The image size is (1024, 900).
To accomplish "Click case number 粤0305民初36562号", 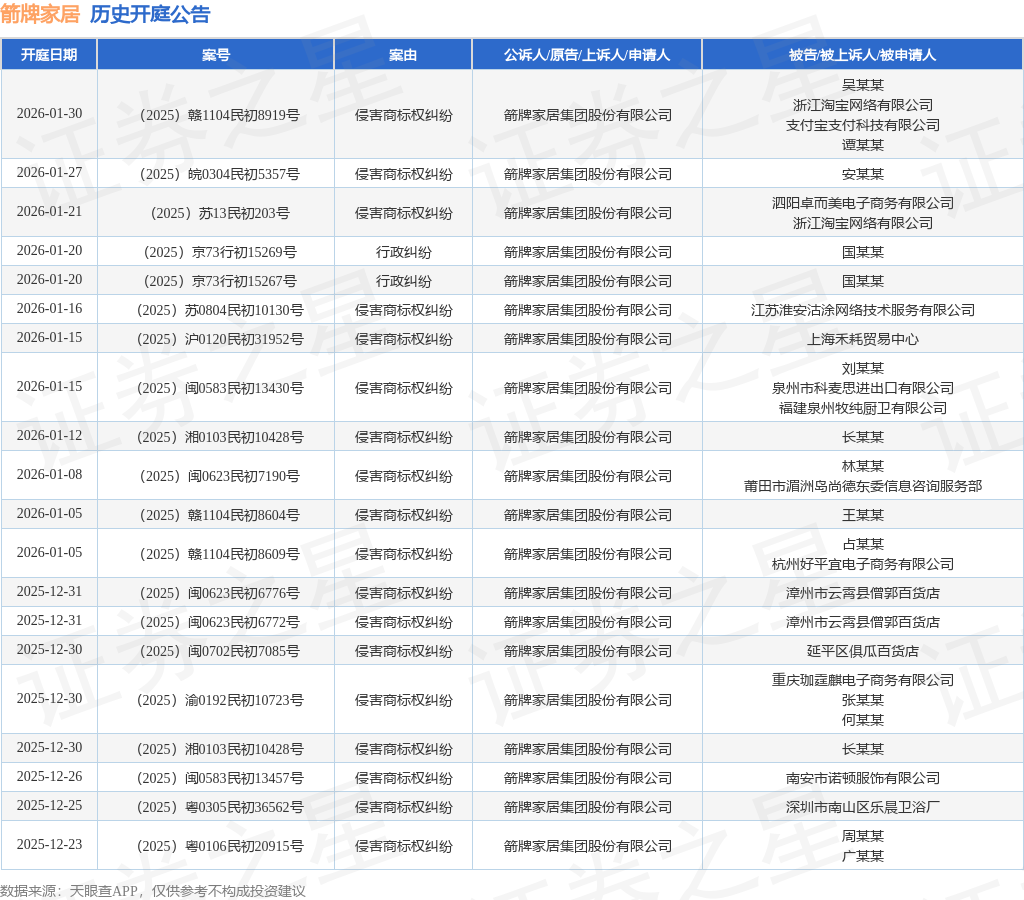I will pos(220,807).
